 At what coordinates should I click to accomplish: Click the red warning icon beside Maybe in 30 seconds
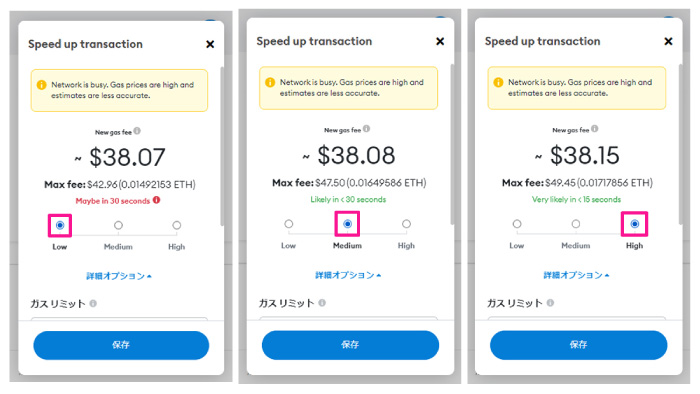tap(156, 200)
